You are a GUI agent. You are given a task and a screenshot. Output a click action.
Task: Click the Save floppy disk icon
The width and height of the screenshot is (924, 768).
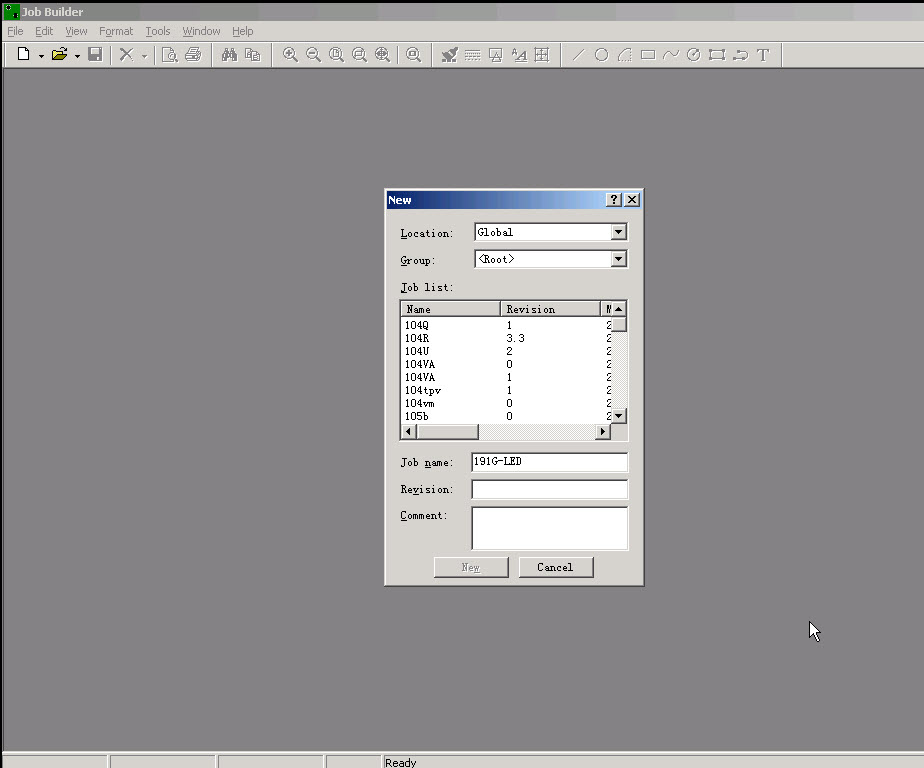(95, 54)
